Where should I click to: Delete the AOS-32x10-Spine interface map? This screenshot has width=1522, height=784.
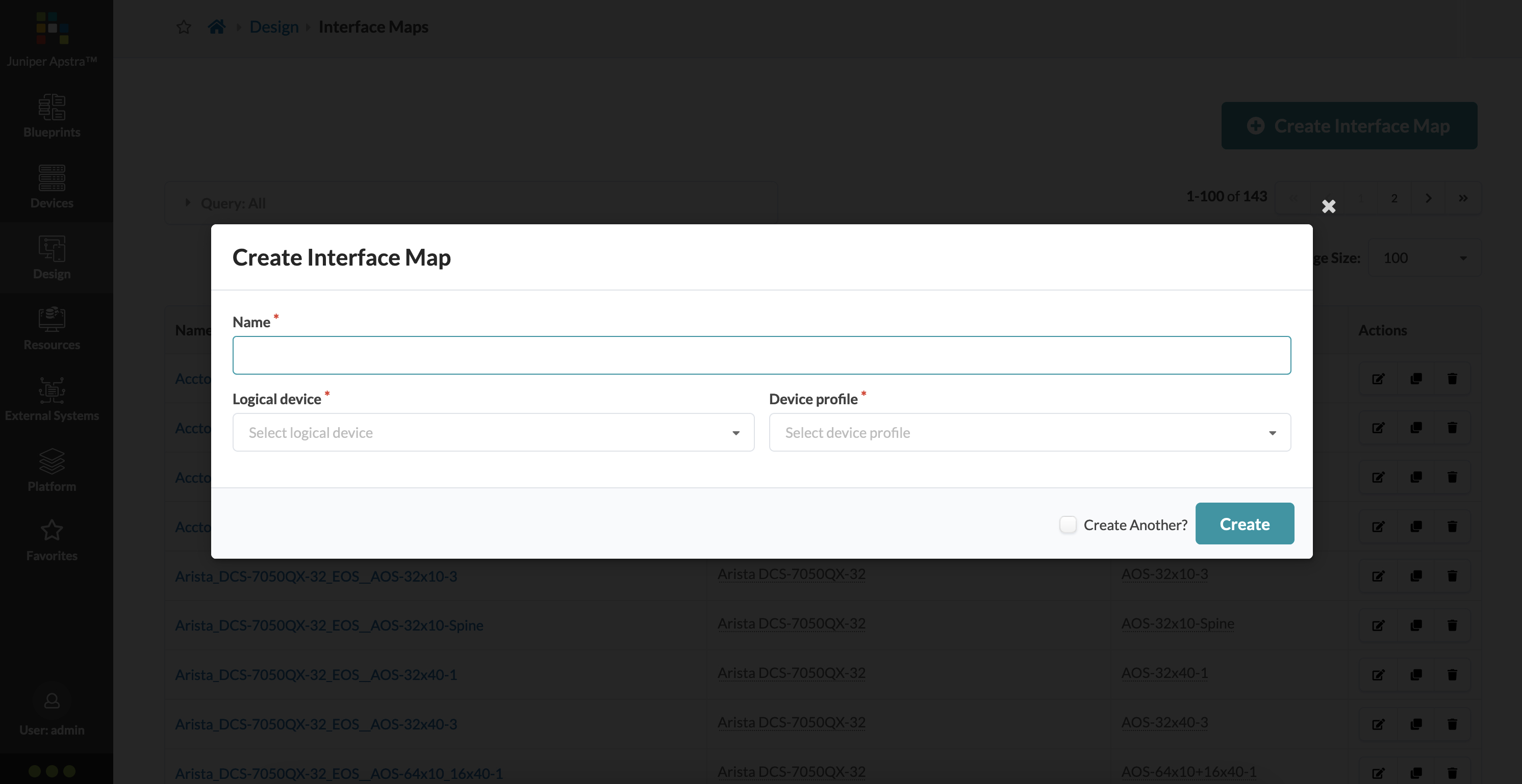pyautogui.click(x=1452, y=625)
